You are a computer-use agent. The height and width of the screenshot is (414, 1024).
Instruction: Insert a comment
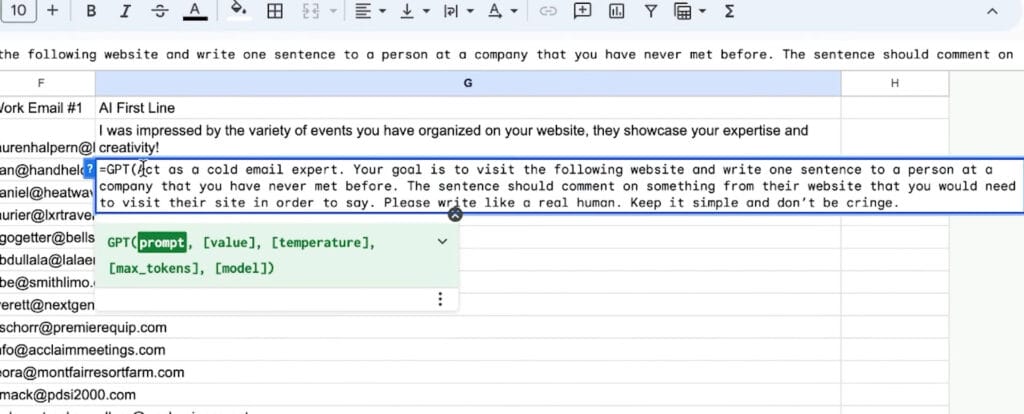point(582,11)
